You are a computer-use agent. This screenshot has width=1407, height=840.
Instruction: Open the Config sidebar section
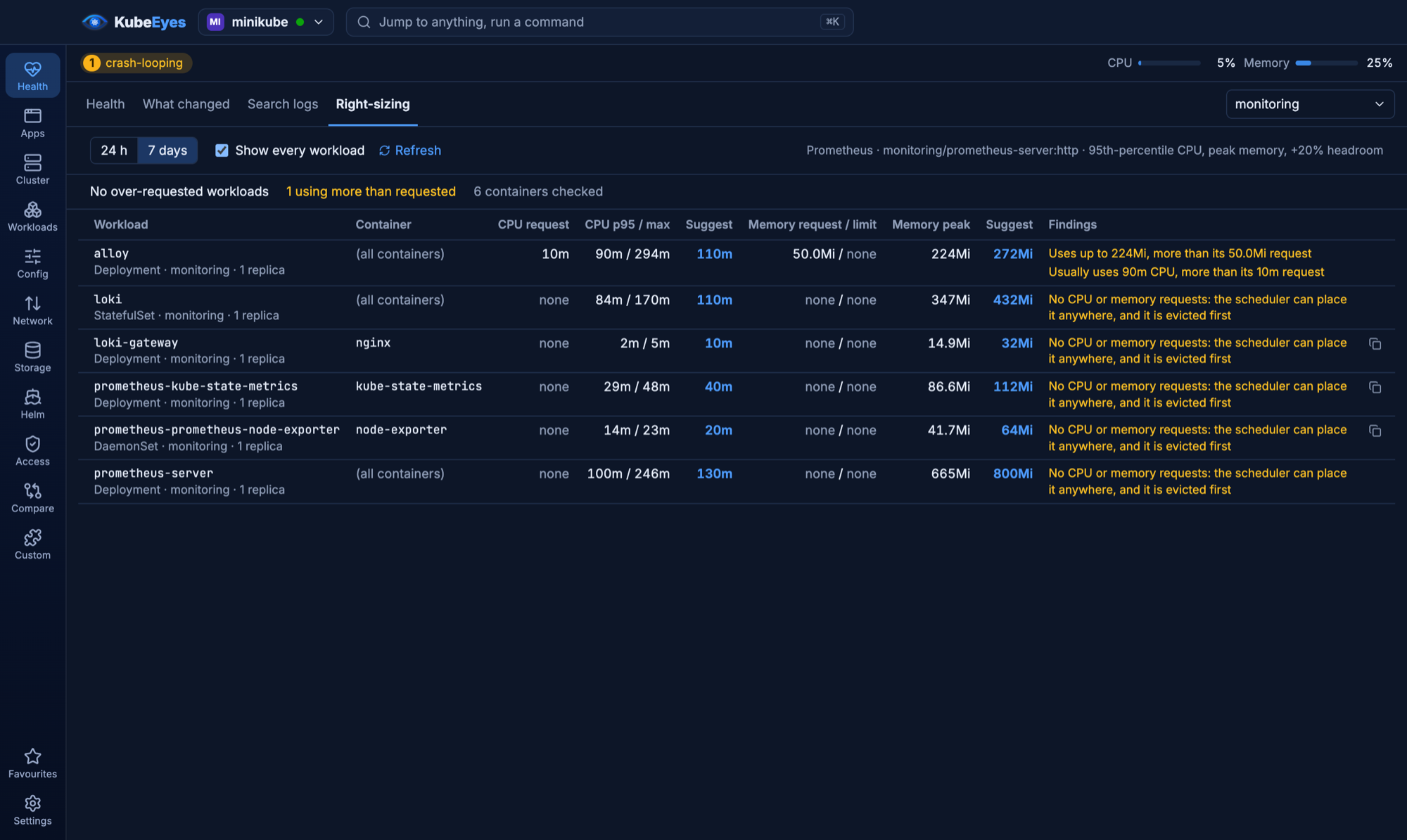pos(32,264)
